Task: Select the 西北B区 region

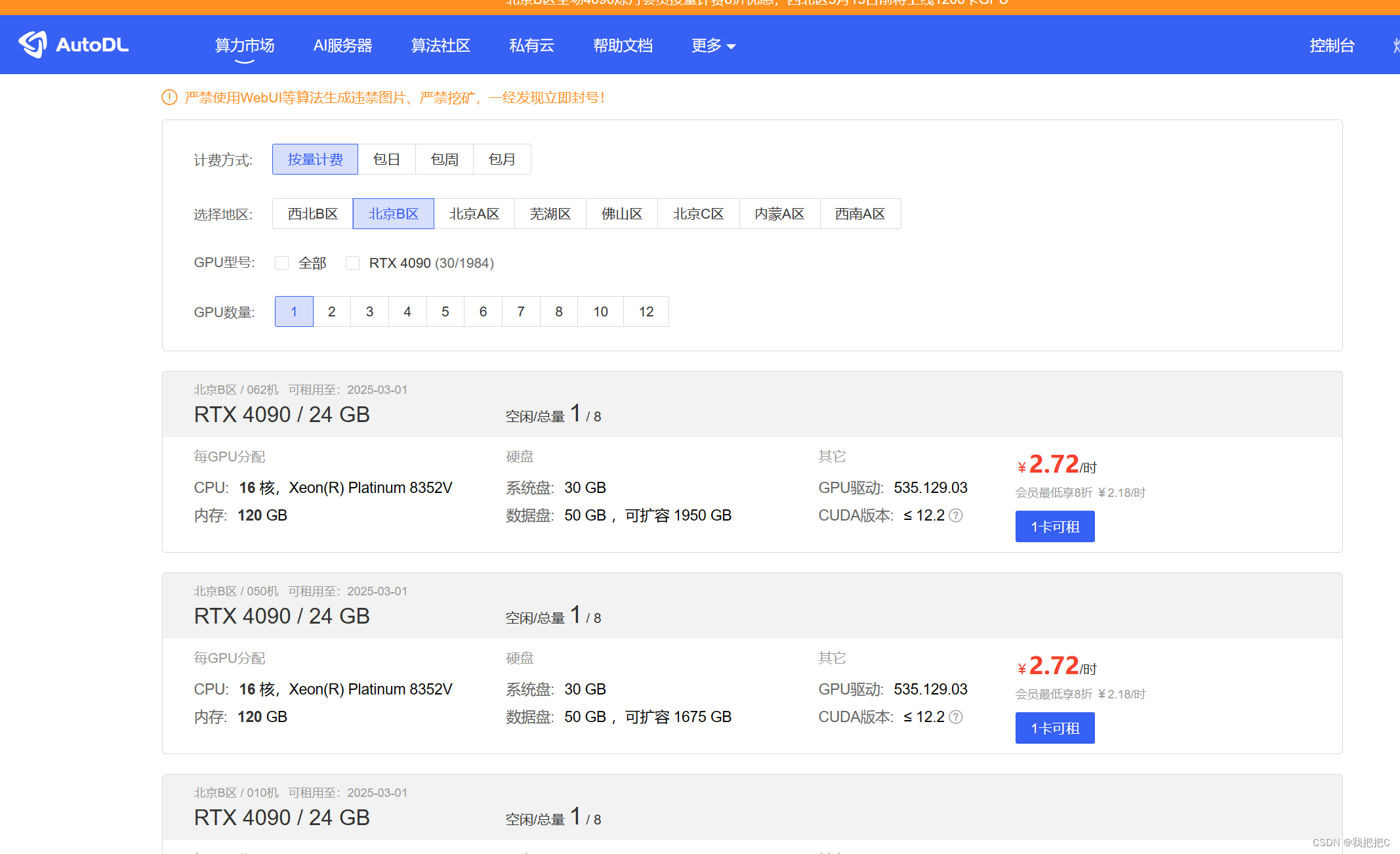Action: pos(312,214)
